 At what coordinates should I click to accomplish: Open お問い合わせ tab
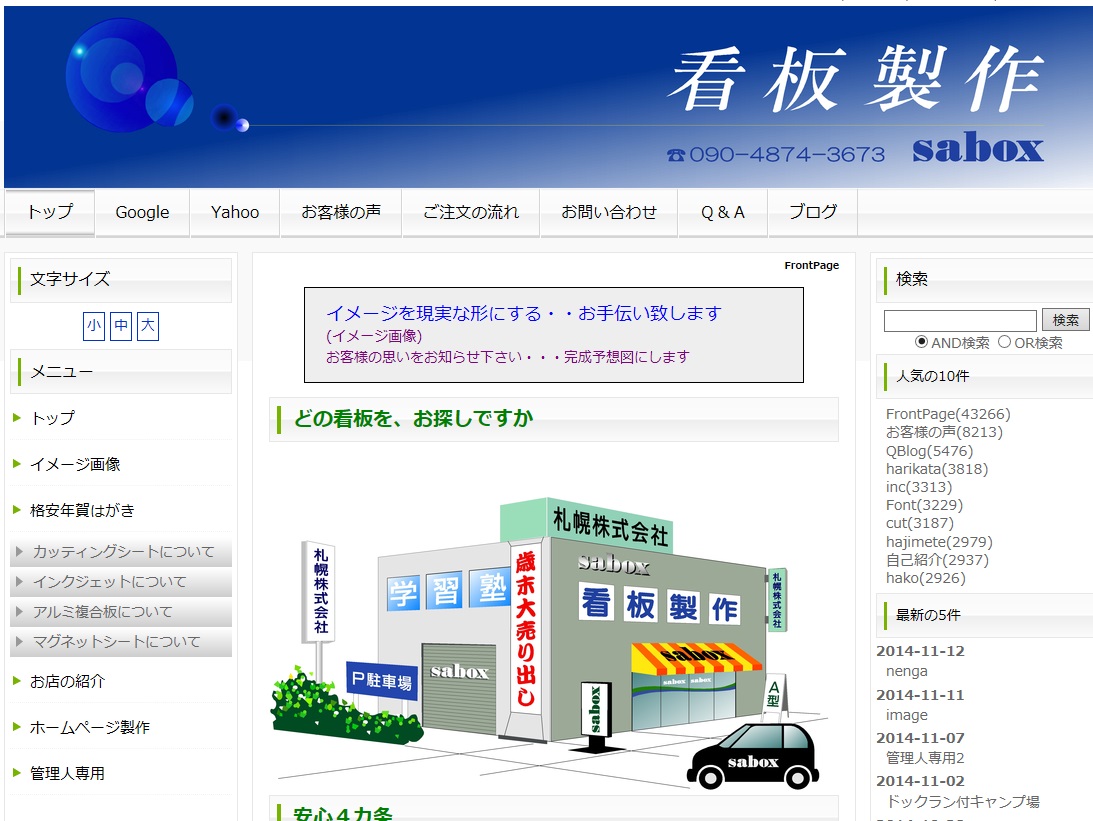point(609,212)
